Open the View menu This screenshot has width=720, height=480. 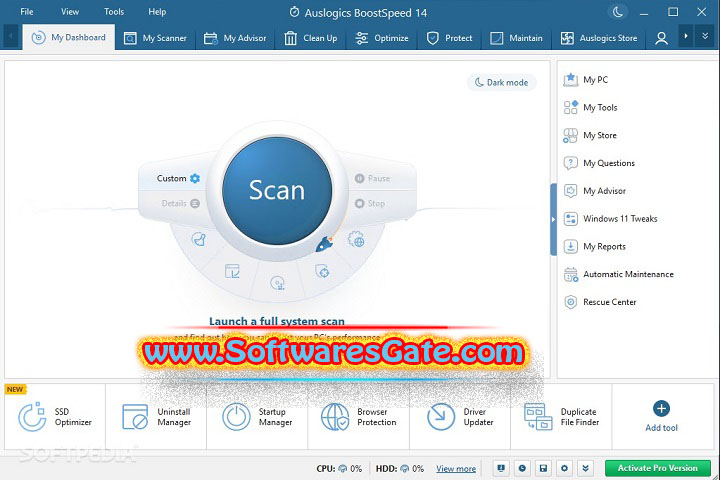tap(70, 12)
